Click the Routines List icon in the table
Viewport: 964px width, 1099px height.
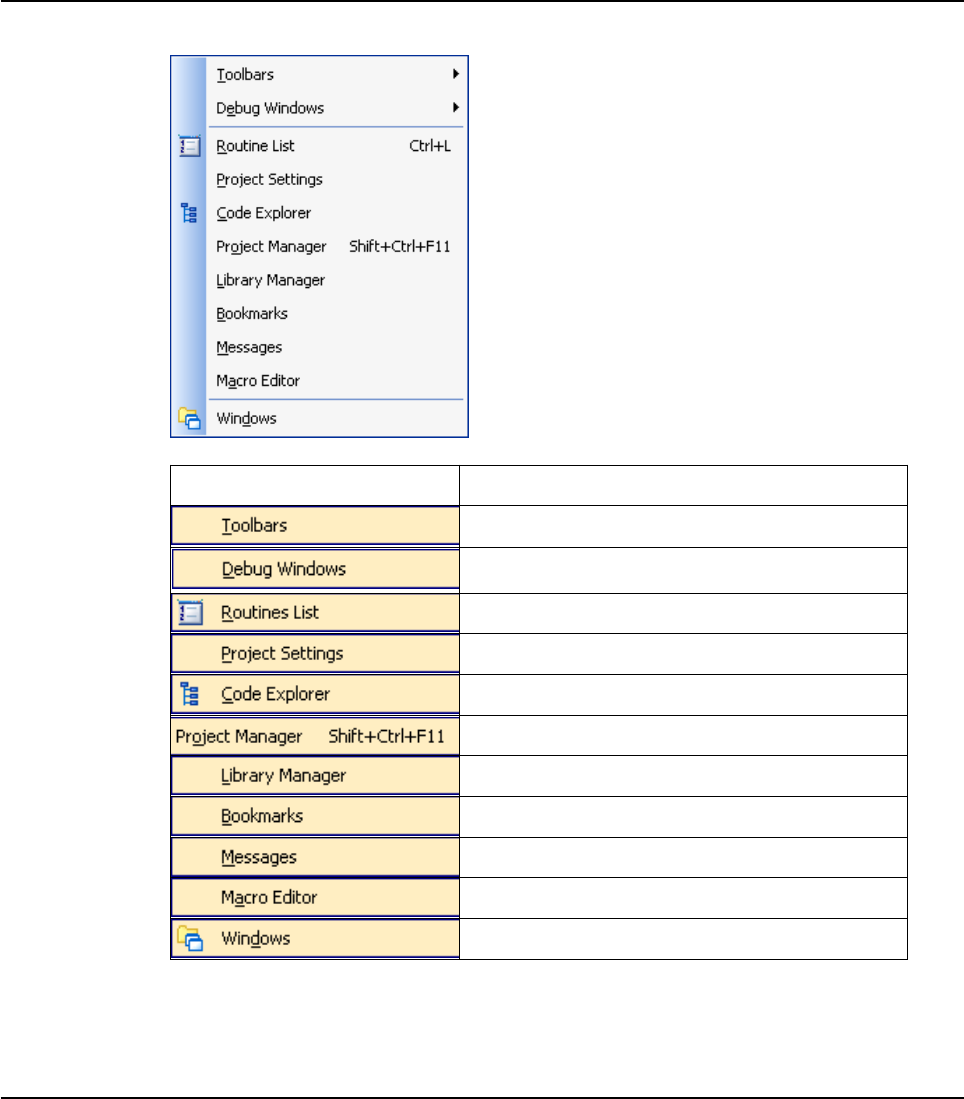pos(190,613)
